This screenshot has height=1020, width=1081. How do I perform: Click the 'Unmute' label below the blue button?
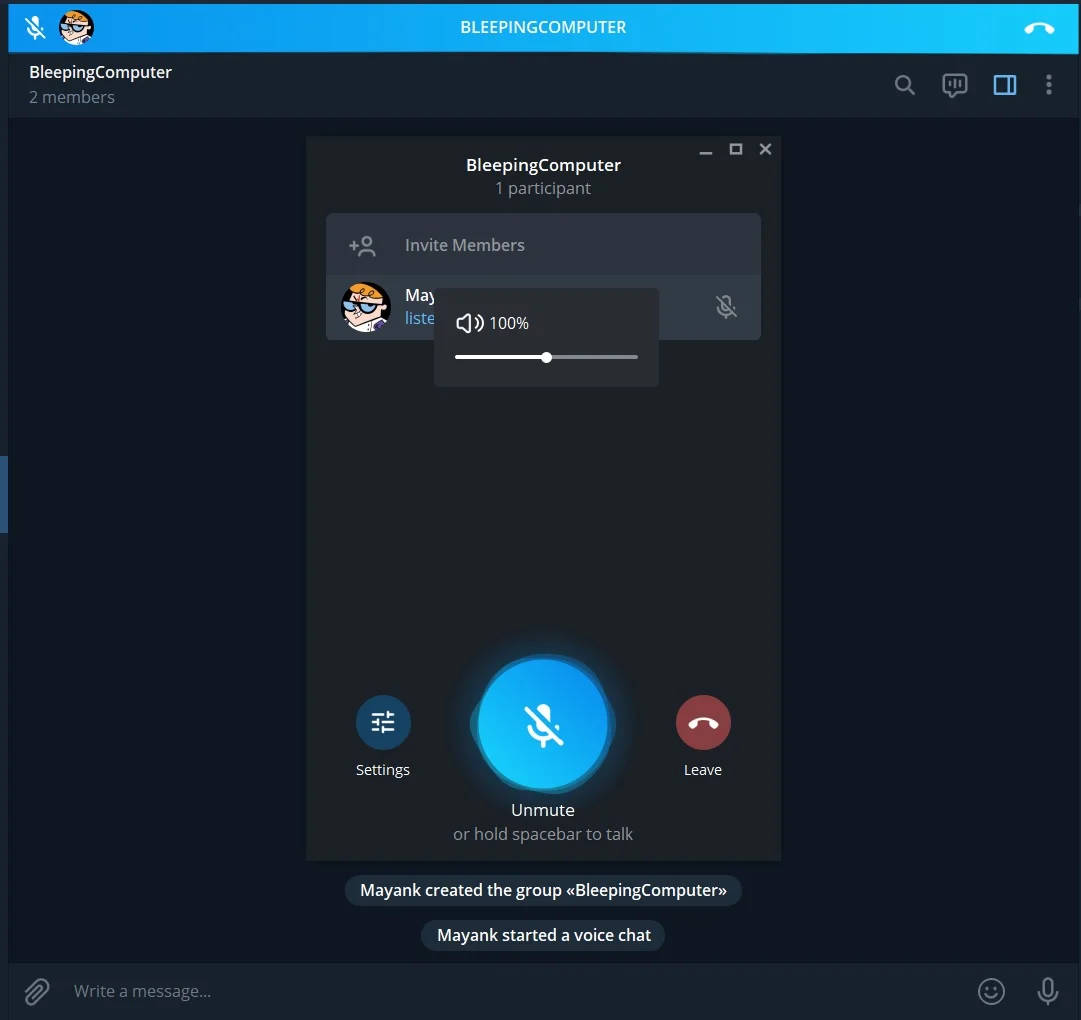click(x=543, y=810)
